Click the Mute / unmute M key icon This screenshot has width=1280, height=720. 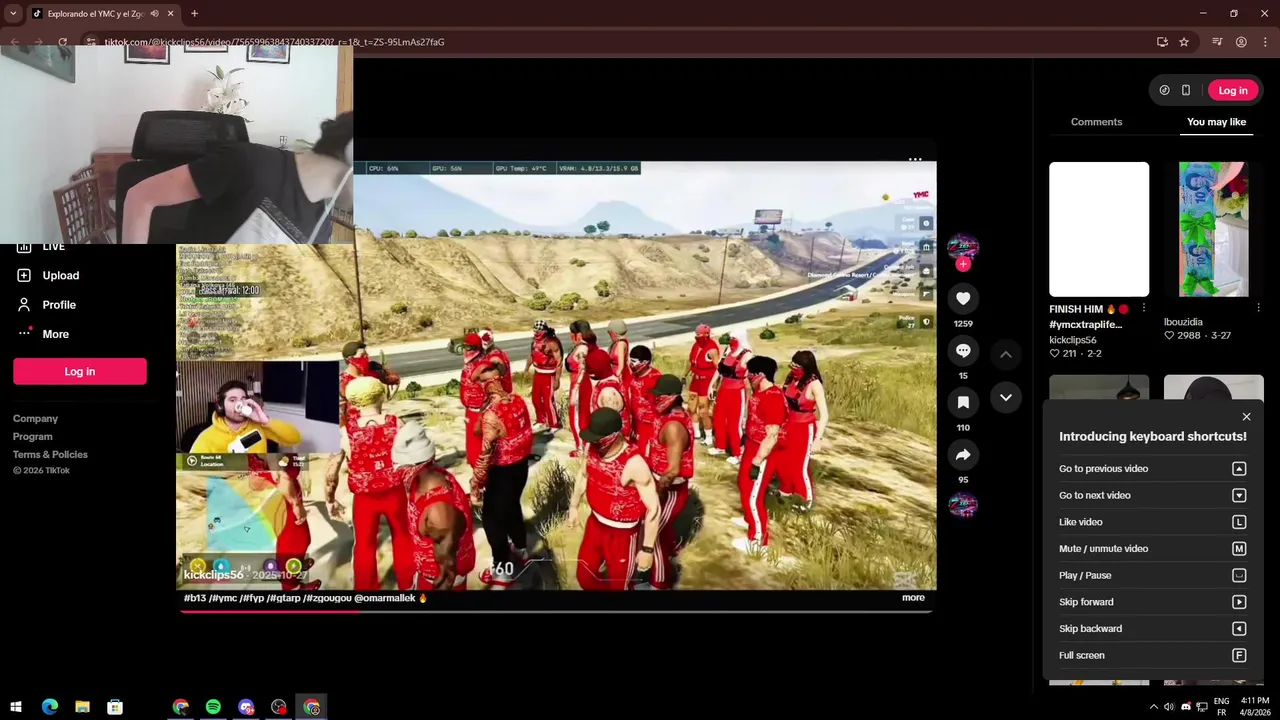pos(1239,549)
